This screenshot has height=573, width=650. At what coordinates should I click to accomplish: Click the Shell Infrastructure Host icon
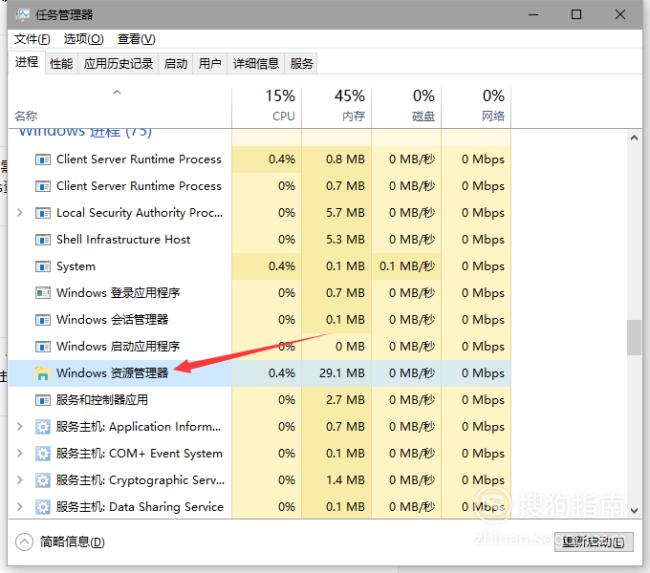coord(43,240)
